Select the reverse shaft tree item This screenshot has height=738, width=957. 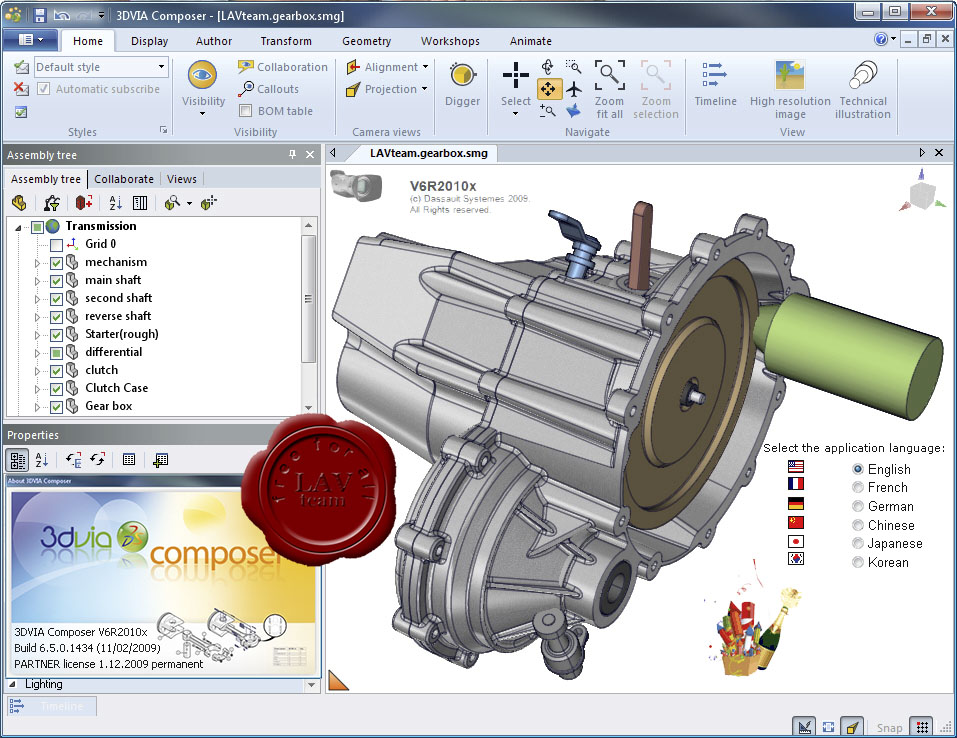click(x=118, y=316)
